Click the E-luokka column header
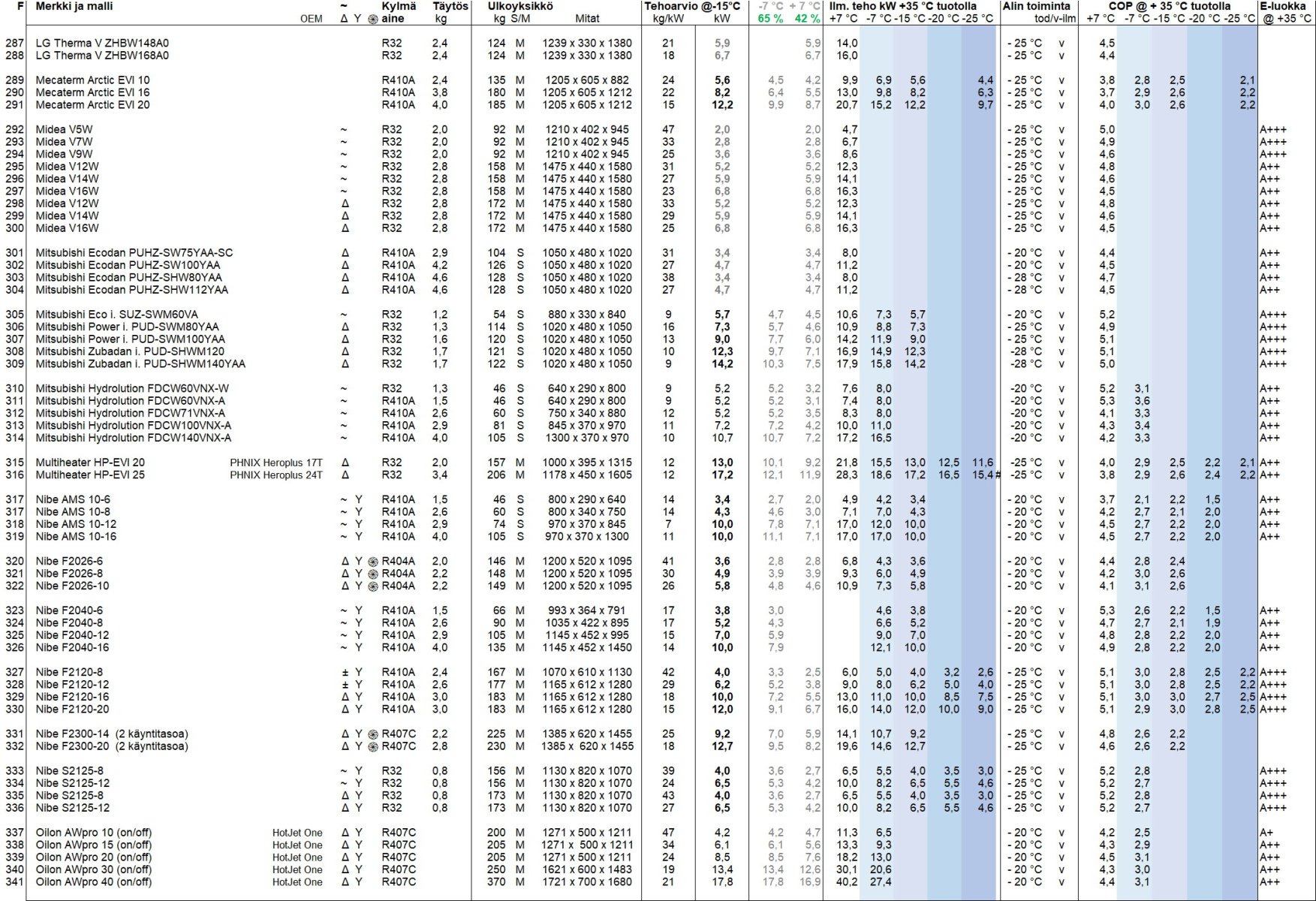Image resolution: width=1316 pixels, height=901 pixels. [x=1282, y=6]
